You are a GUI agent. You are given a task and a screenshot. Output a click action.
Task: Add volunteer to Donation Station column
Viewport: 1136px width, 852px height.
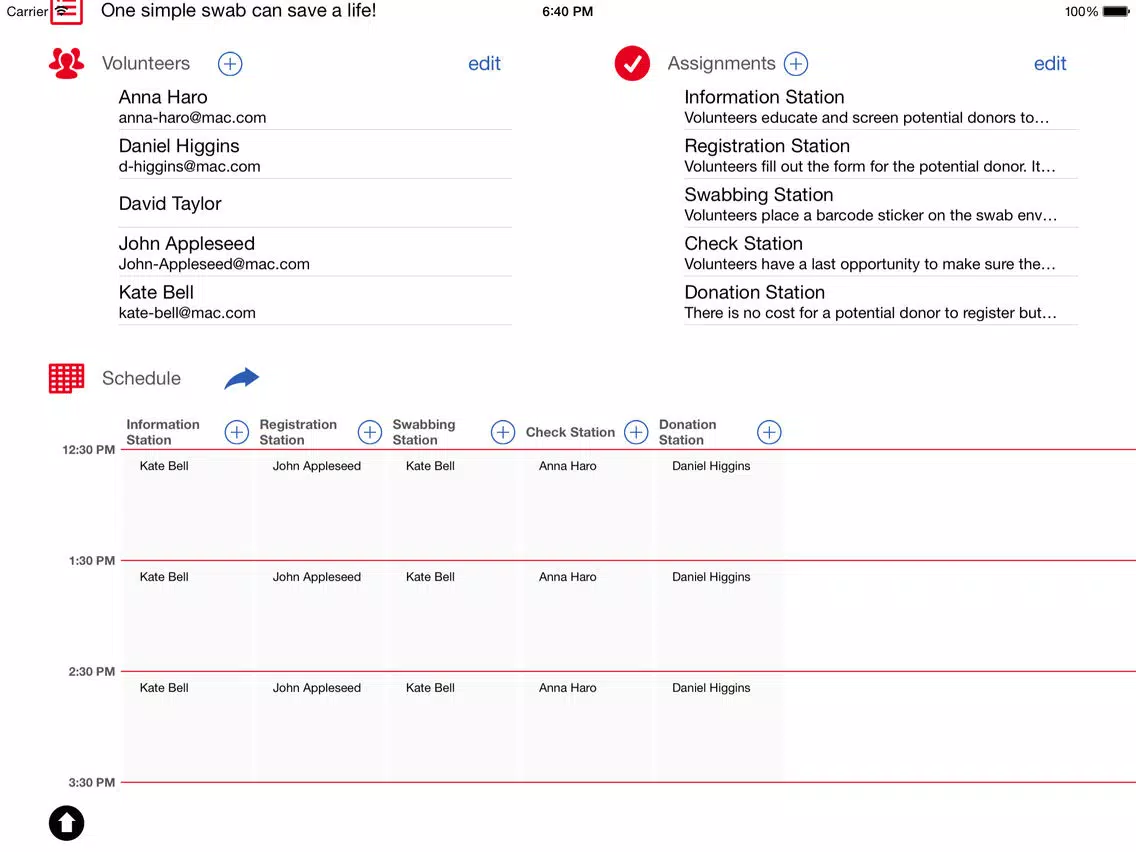[769, 432]
